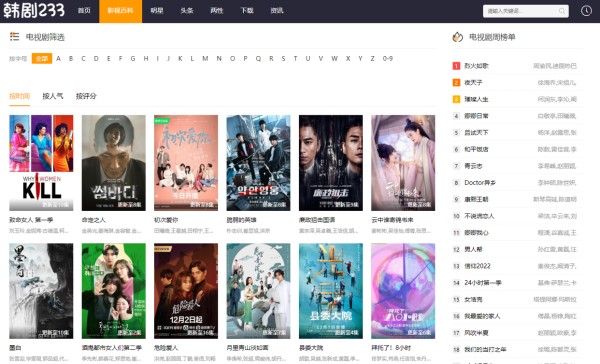The height and width of the screenshot is (364, 600).
Task: Filter dramas by letter Q
Action: pyautogui.click(x=258, y=59)
